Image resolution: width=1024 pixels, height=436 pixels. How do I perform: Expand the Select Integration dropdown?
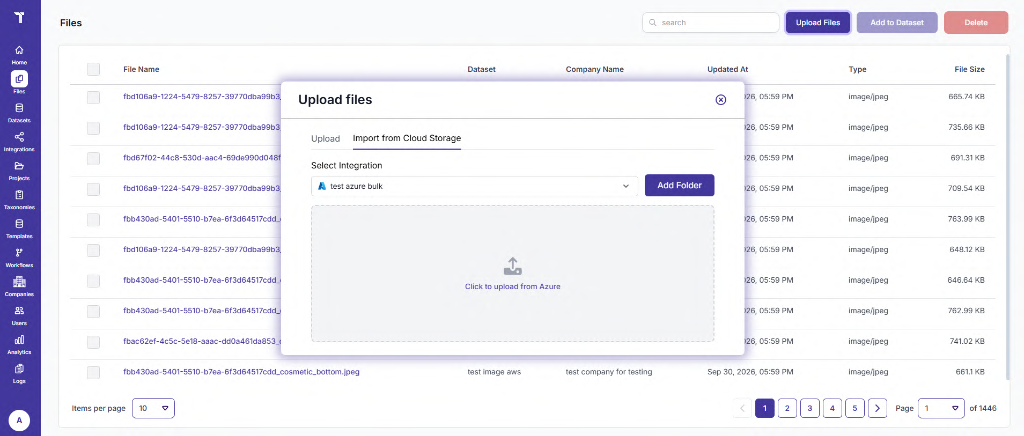[x=475, y=186]
